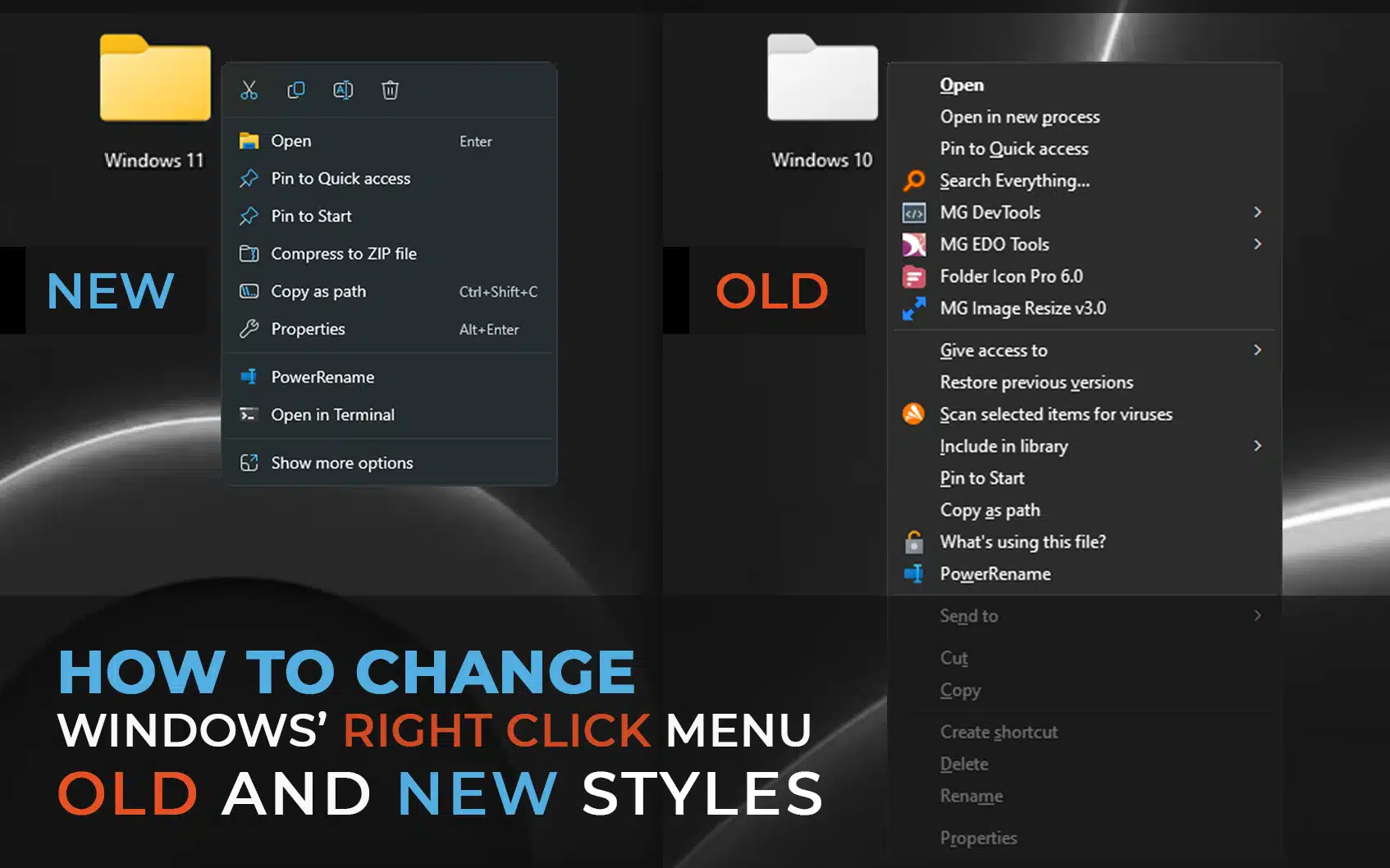Choose Restore previous versions

(x=1085, y=382)
